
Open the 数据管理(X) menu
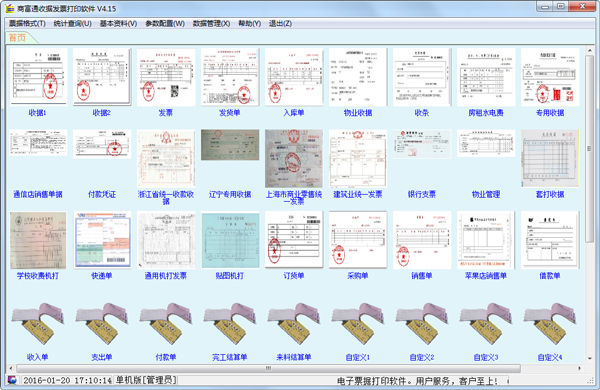[211, 23]
